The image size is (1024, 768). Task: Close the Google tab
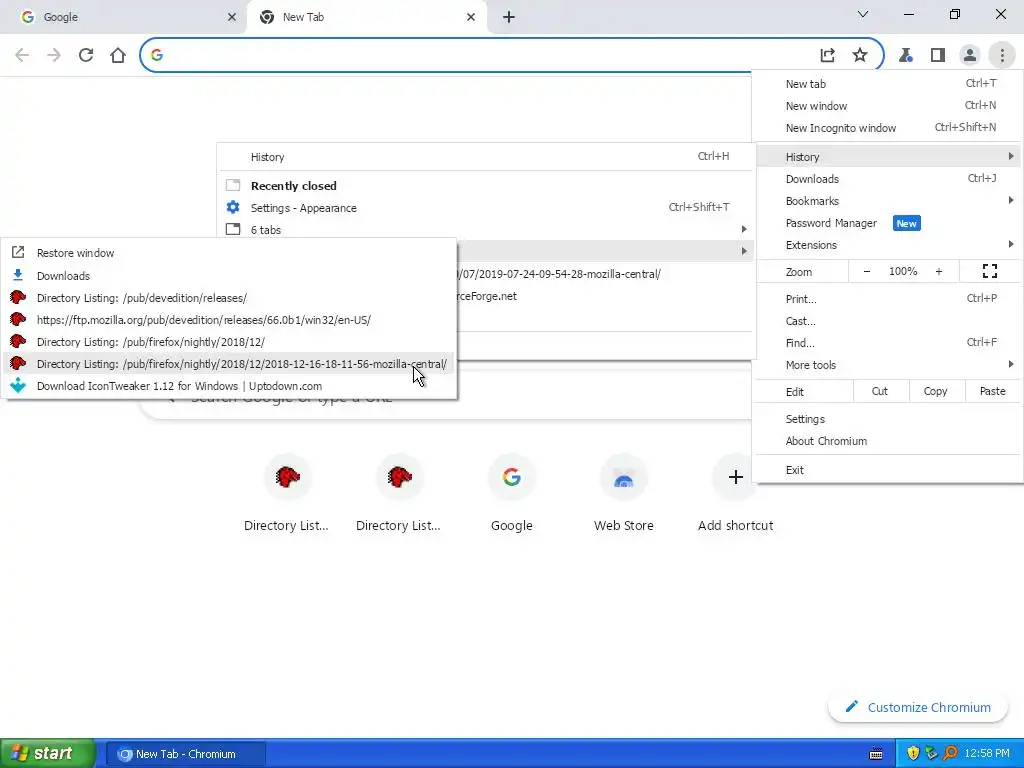[232, 17]
